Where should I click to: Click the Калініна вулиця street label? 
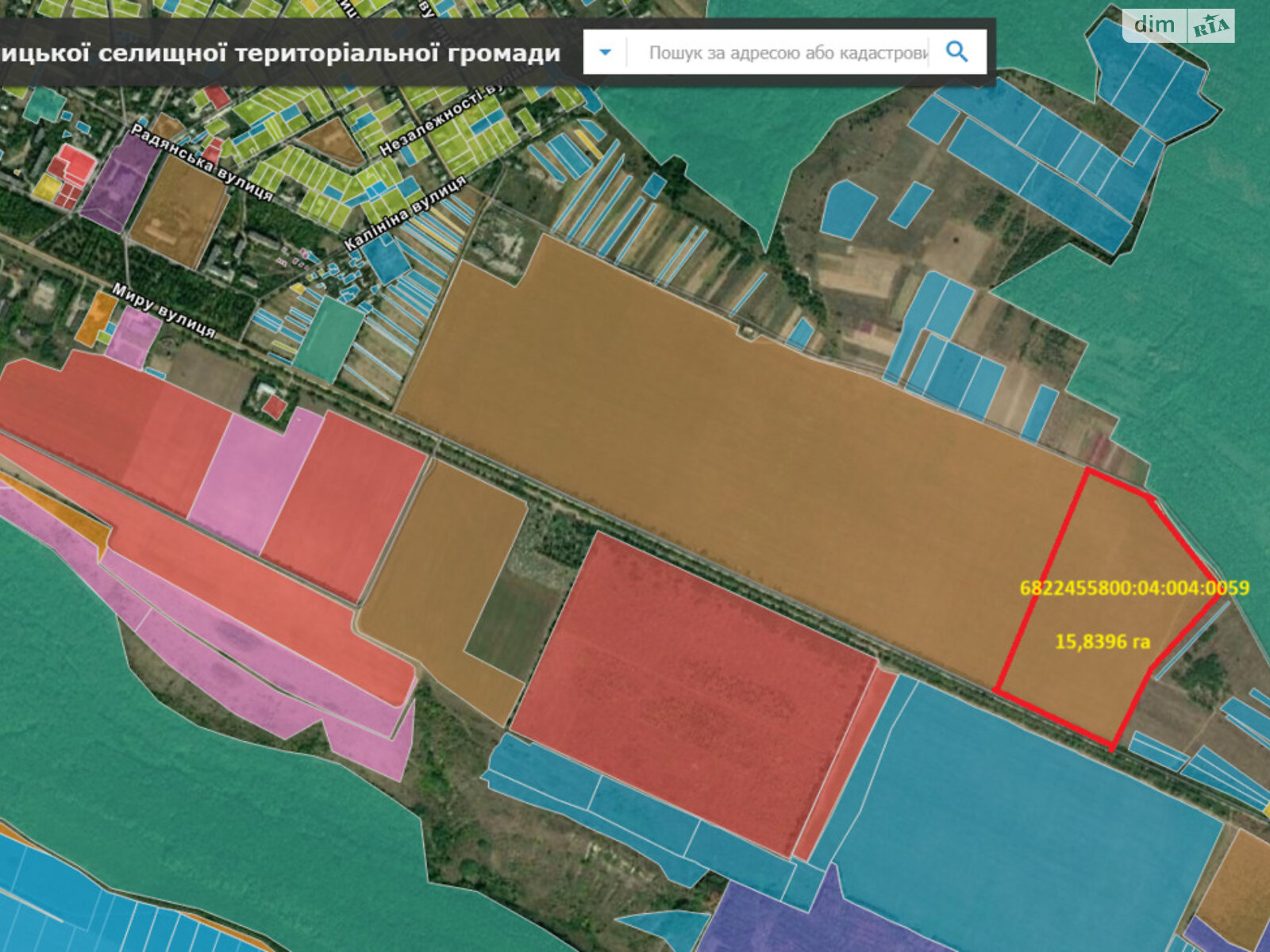click(x=405, y=213)
